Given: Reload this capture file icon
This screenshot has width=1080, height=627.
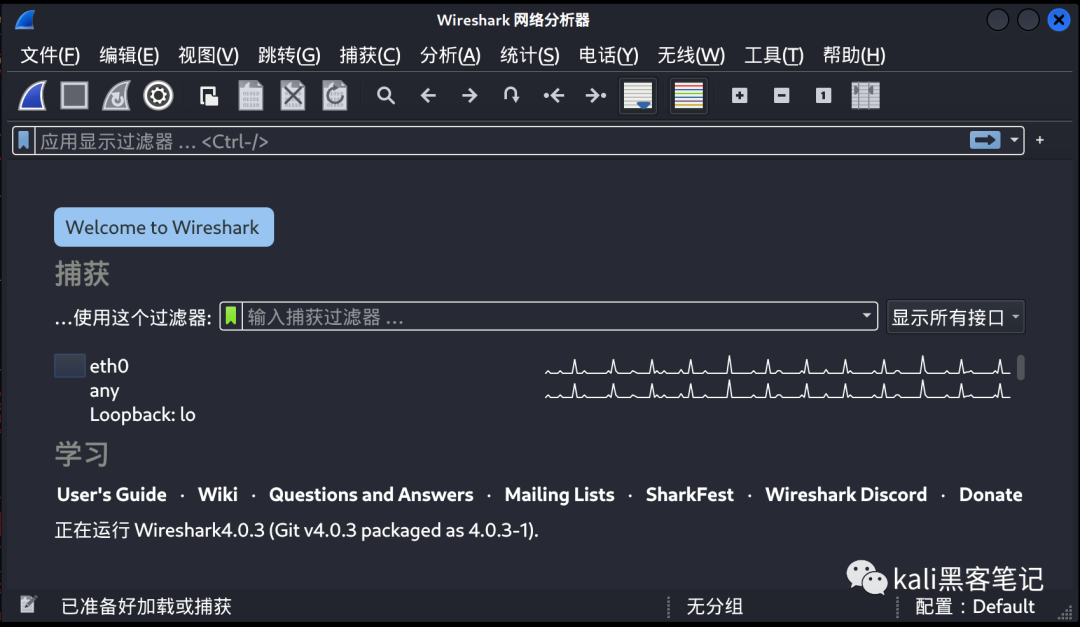Looking at the screenshot, I should click(335, 96).
